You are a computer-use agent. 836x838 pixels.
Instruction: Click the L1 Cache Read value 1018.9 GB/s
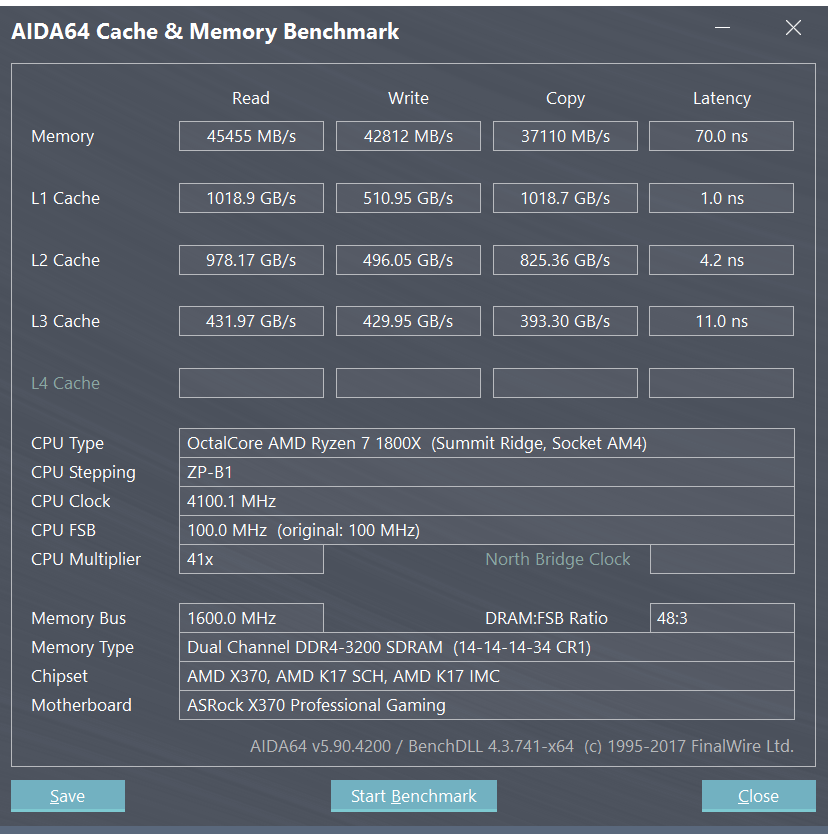click(x=251, y=198)
